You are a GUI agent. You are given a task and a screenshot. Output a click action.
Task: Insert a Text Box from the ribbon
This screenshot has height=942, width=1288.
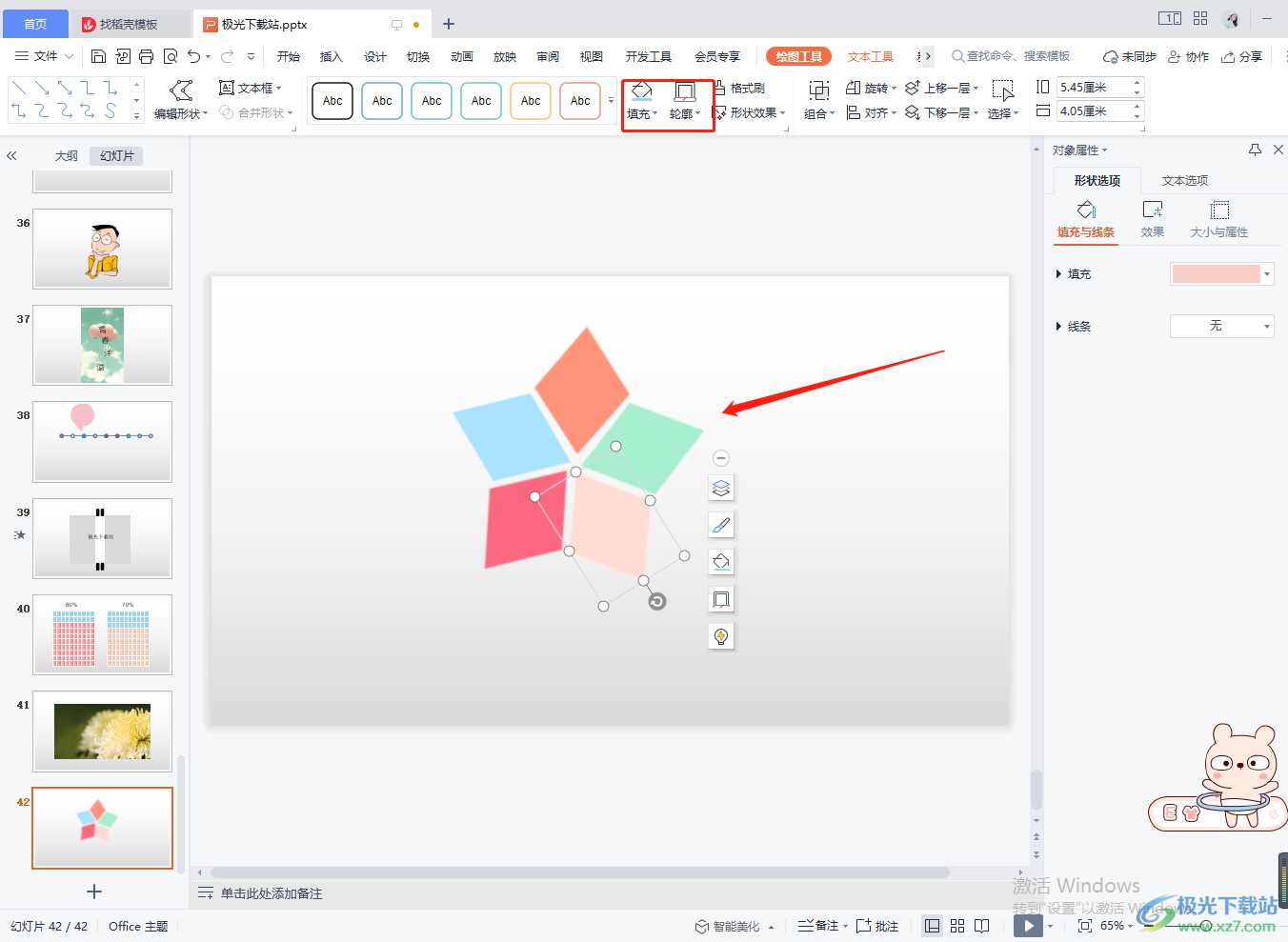tap(250, 88)
